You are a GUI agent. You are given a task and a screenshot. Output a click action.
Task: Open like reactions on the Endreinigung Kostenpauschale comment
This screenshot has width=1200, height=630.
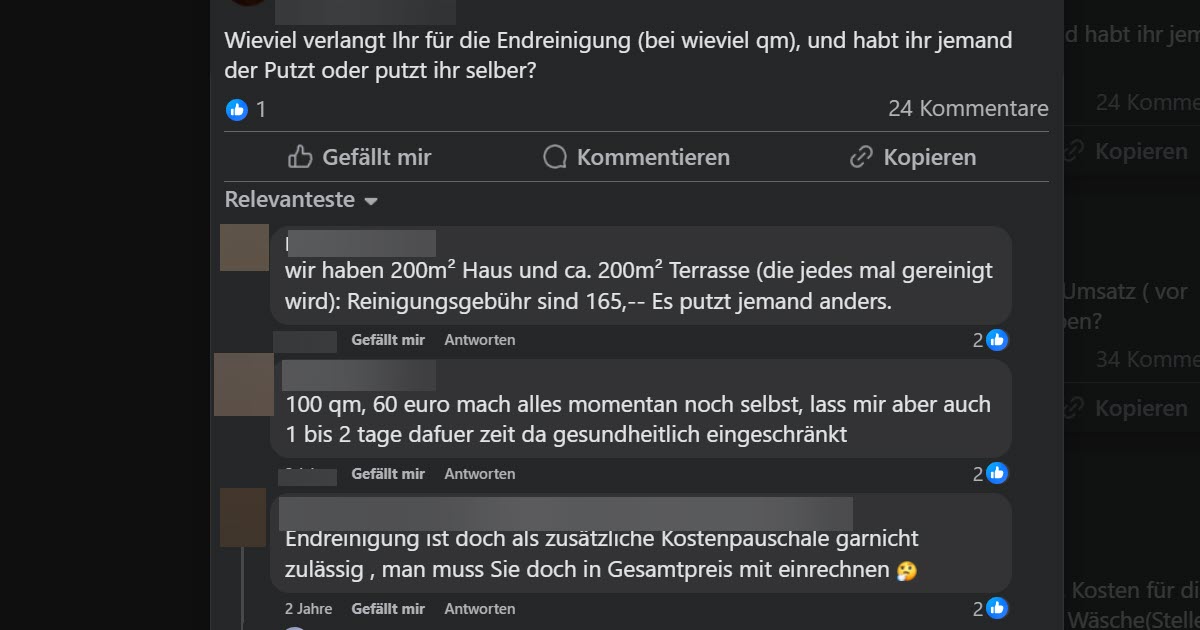pyautogui.click(x=991, y=608)
